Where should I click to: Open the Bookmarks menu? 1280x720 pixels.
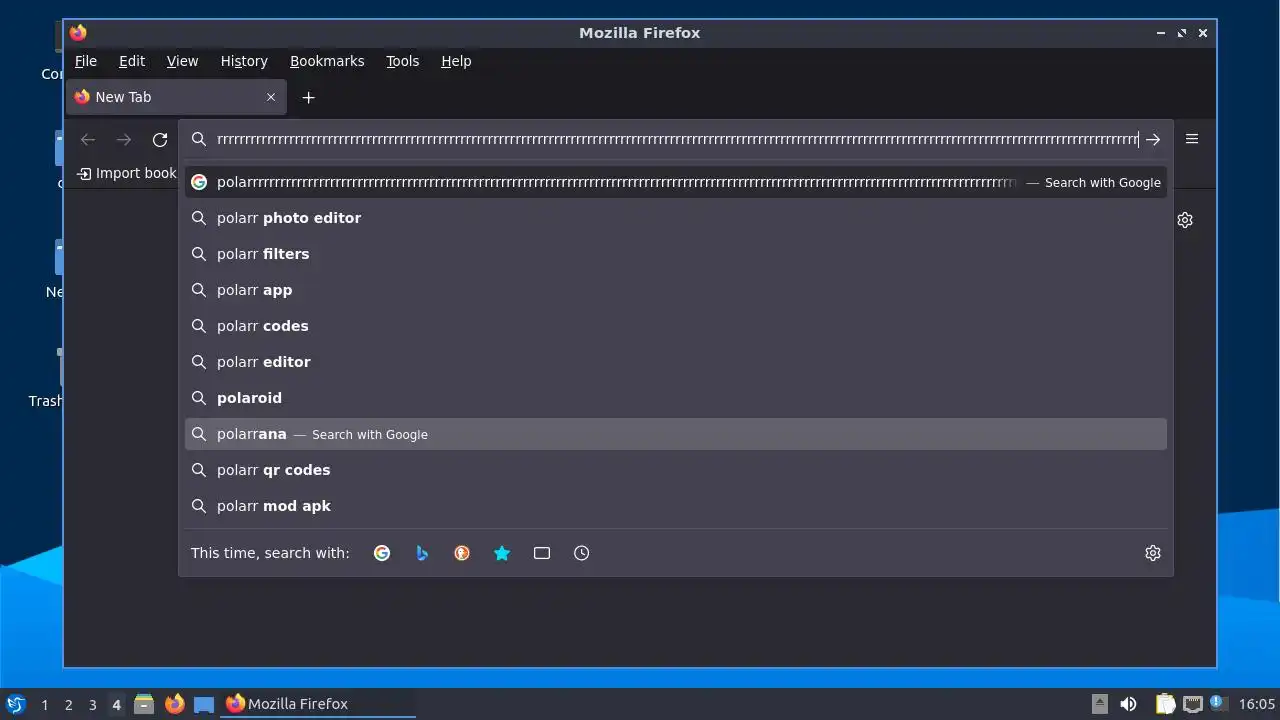[x=327, y=61]
